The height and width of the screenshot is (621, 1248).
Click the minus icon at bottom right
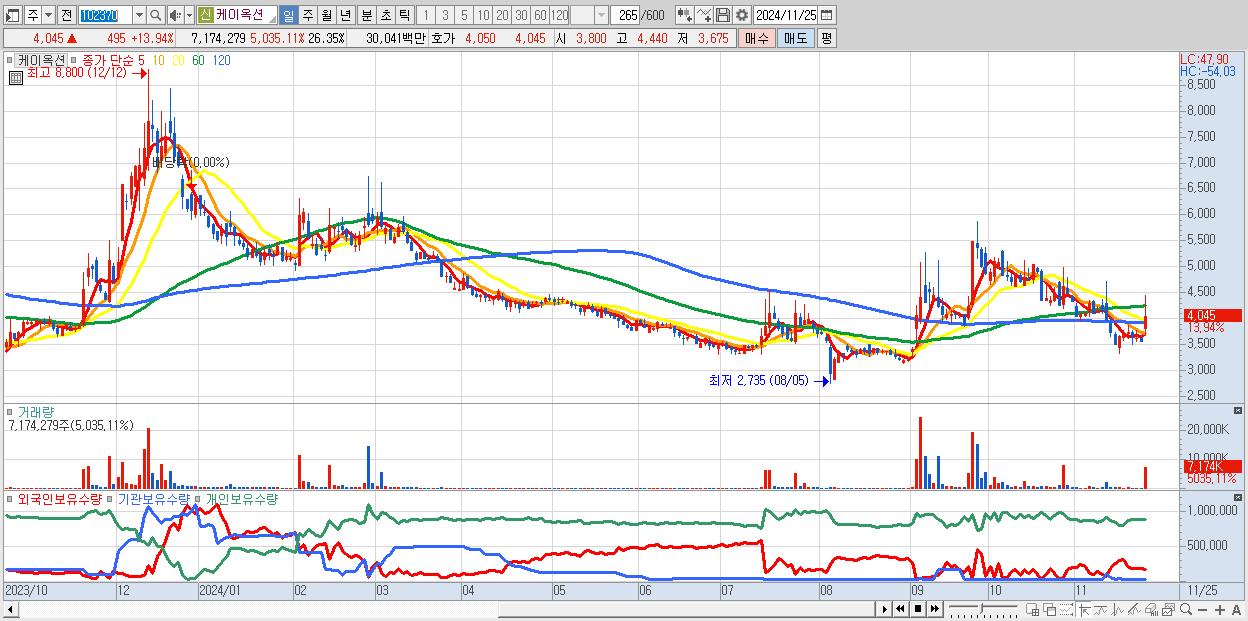click(x=1202, y=609)
